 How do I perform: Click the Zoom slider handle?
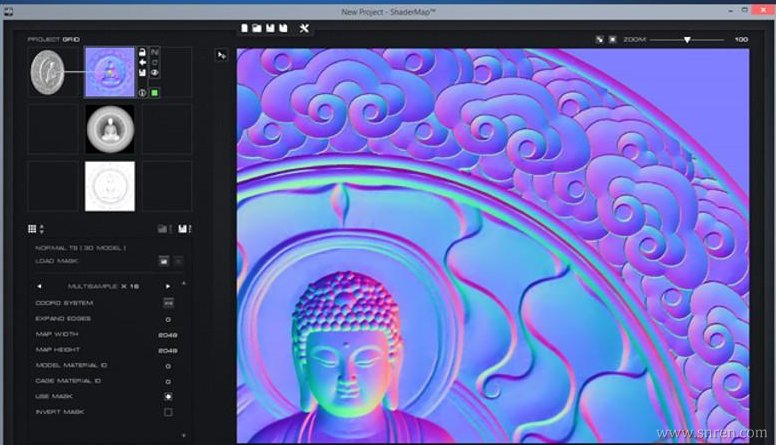coord(686,40)
